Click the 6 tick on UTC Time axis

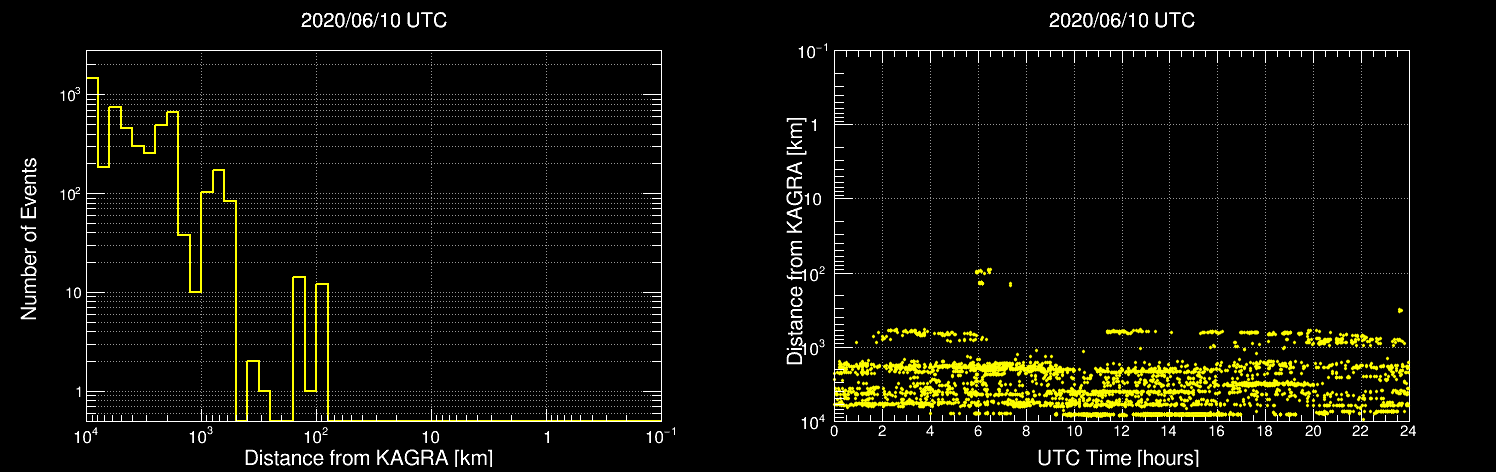point(978,431)
